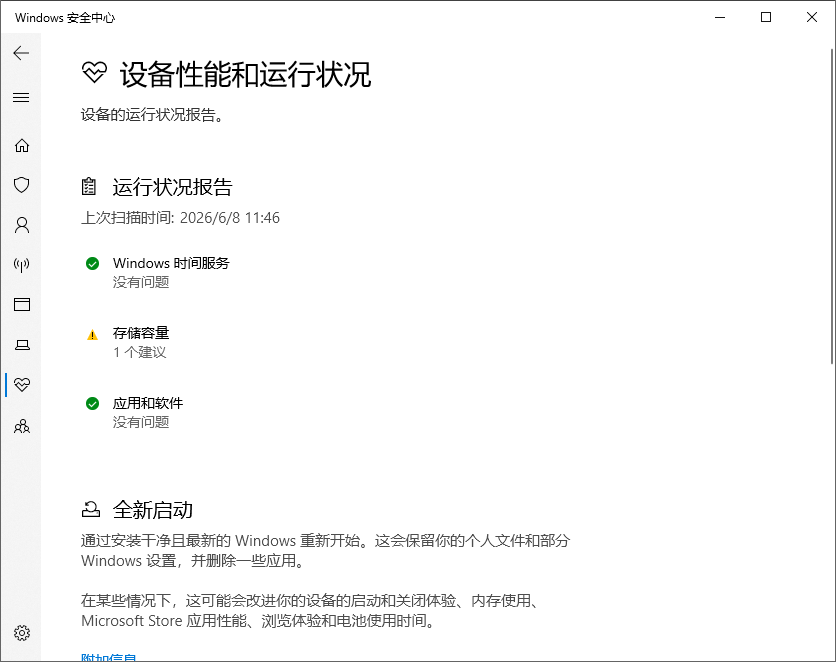This screenshot has height=662, width=836.
Task: Click the 设备的运行状况报告 subtitle
Action: tap(152, 115)
